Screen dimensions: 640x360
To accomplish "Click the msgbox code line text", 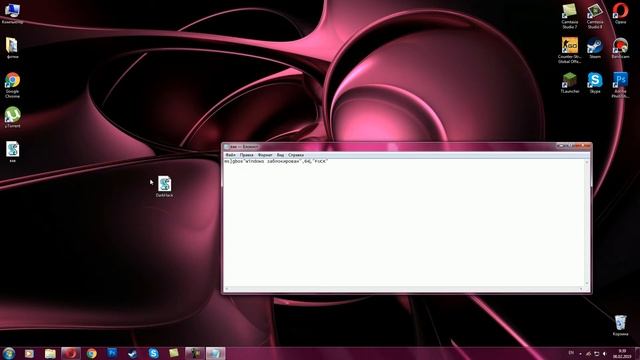I will pos(276,162).
